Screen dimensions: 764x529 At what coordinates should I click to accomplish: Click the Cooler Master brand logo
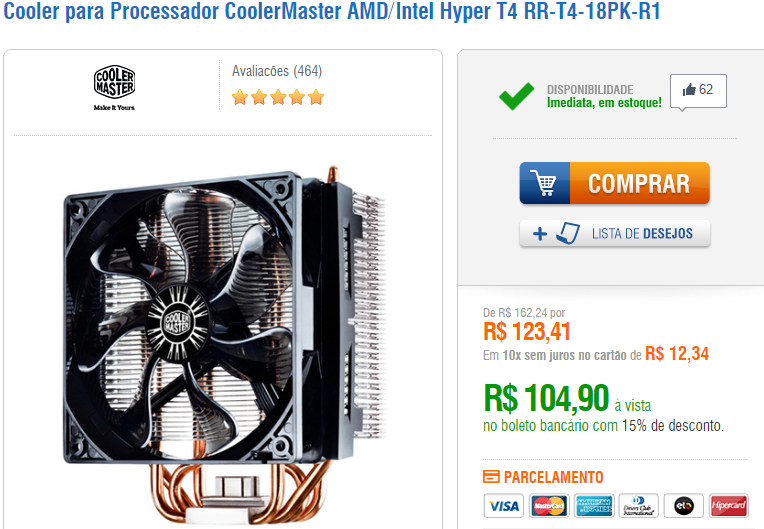click(114, 88)
